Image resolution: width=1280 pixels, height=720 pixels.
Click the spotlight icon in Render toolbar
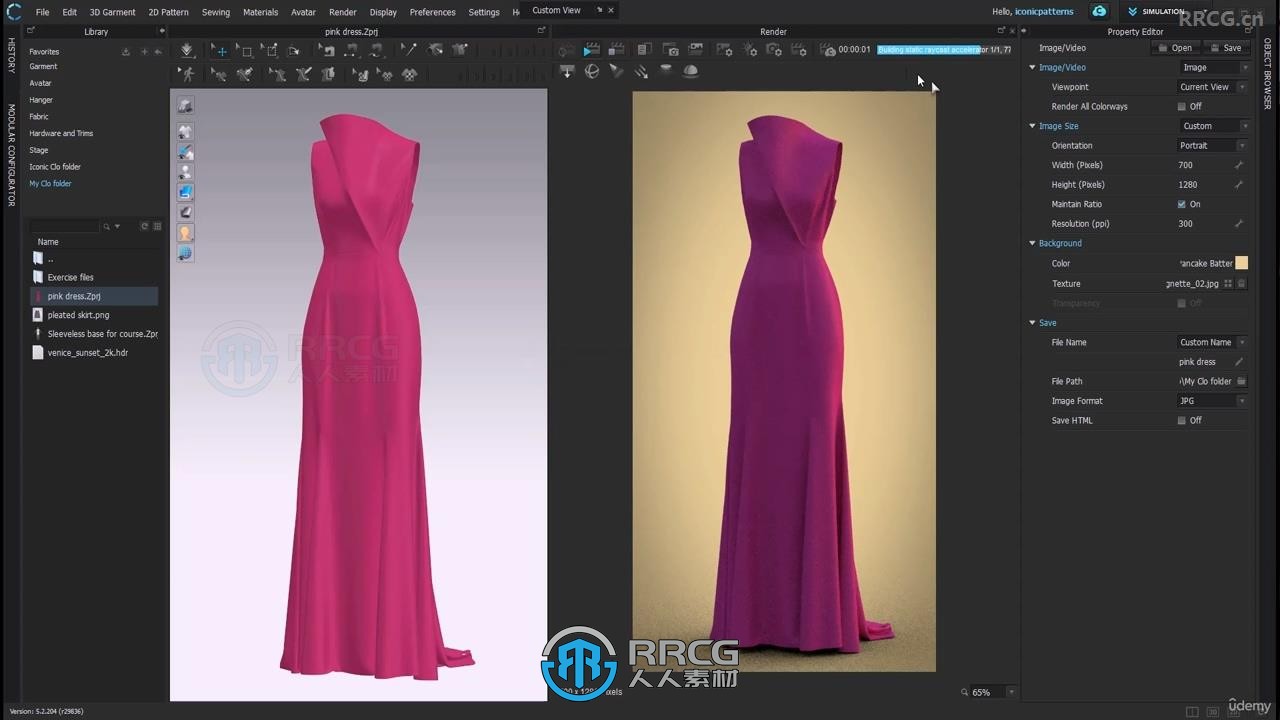[x=616, y=71]
